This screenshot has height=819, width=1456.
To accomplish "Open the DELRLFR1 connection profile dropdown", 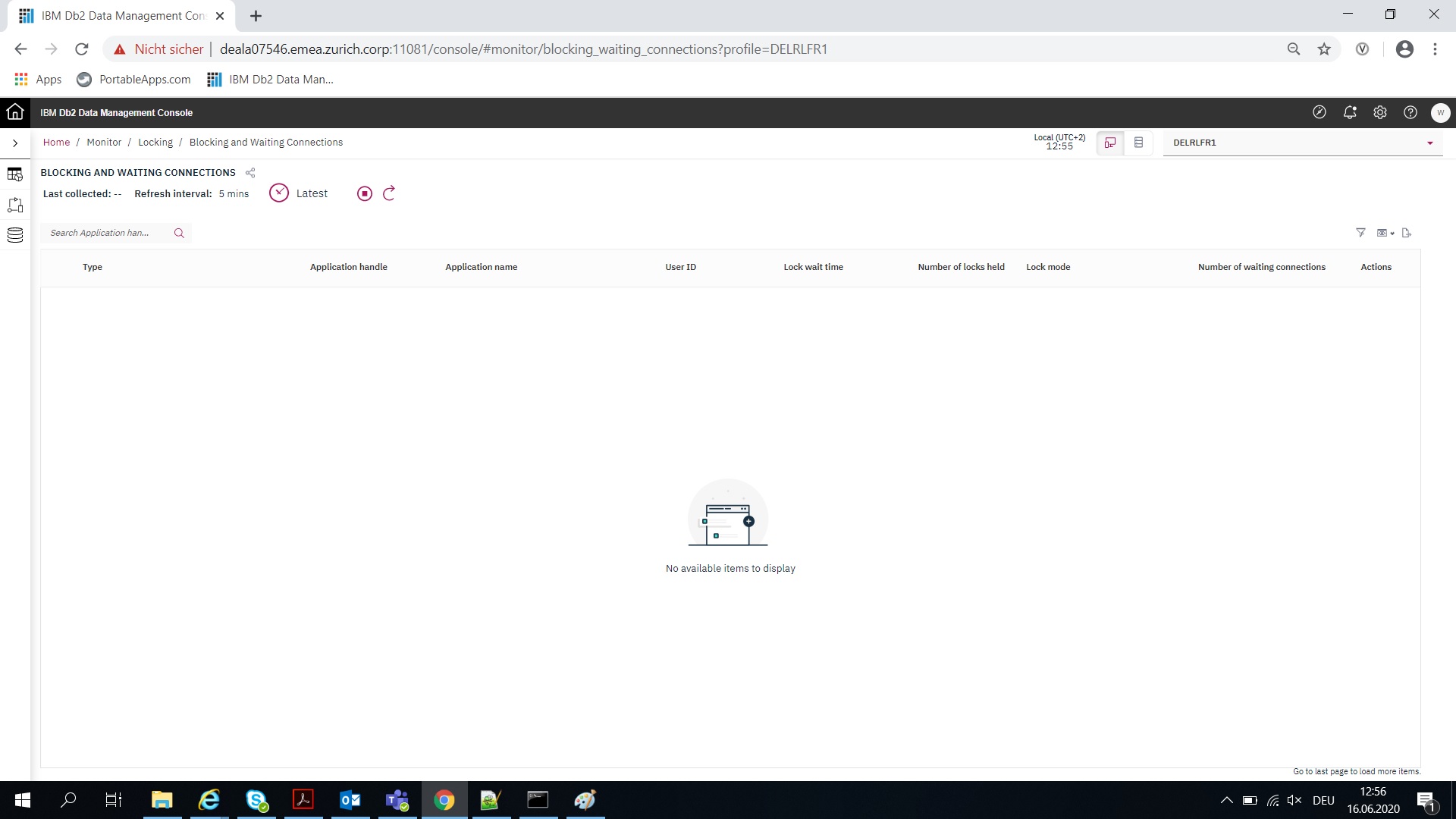I will pos(1302,143).
